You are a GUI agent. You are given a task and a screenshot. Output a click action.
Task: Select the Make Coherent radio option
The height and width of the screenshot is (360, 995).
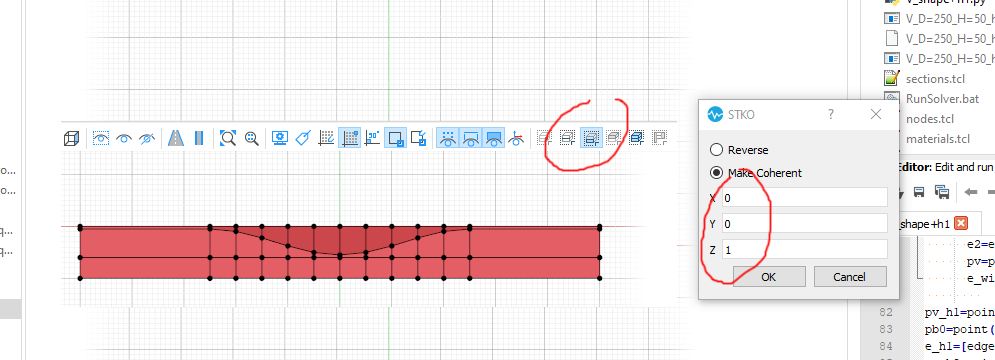tap(756, 173)
